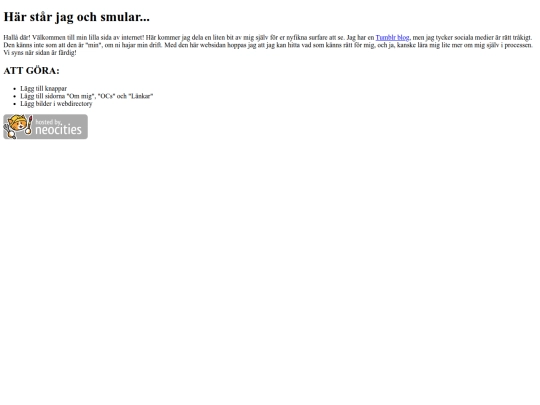Click "Hallå där!" at paragraph start
540x405 pixels.
(x=17, y=38)
